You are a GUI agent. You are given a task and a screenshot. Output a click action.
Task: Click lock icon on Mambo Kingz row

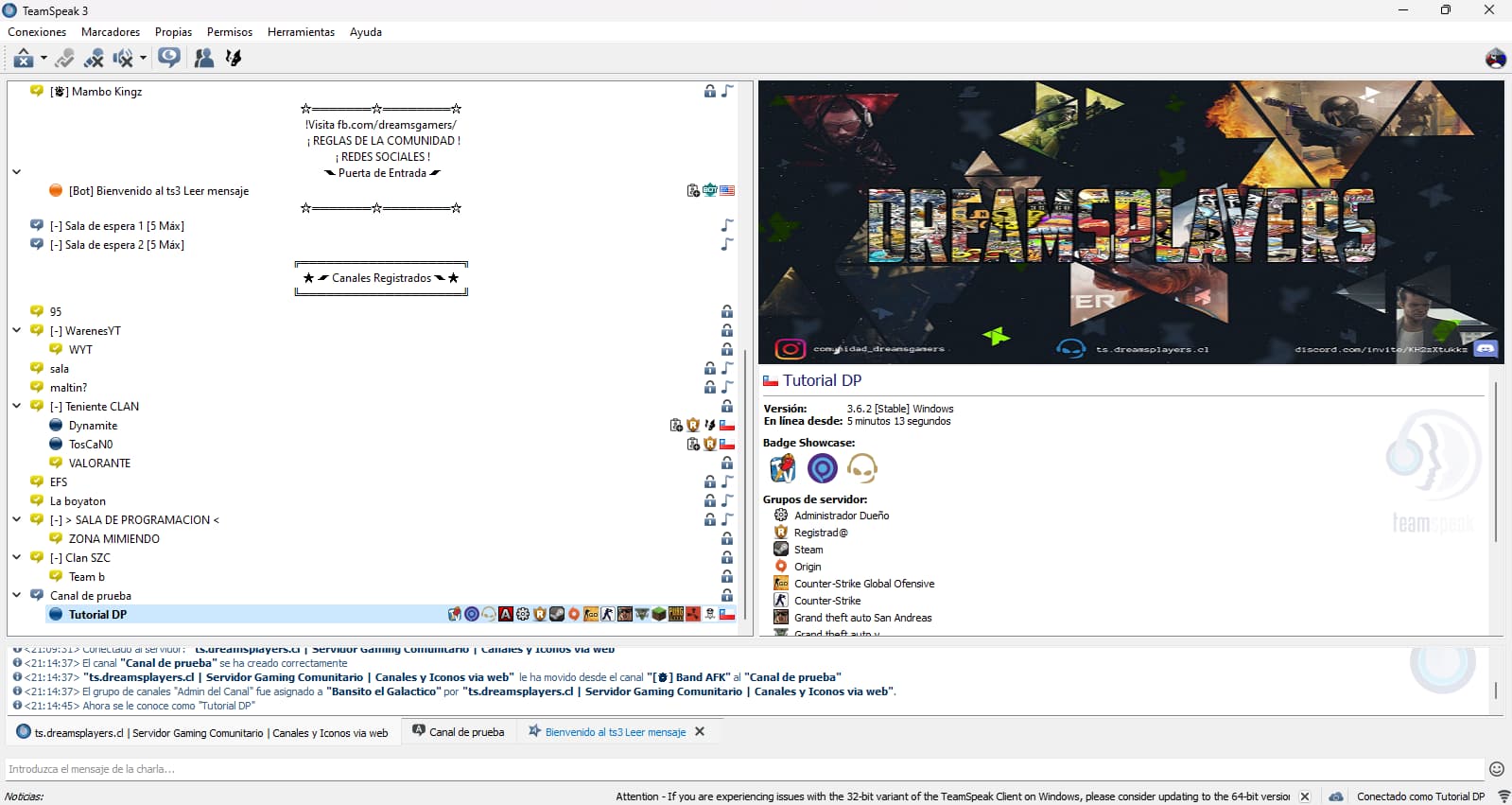click(x=709, y=92)
